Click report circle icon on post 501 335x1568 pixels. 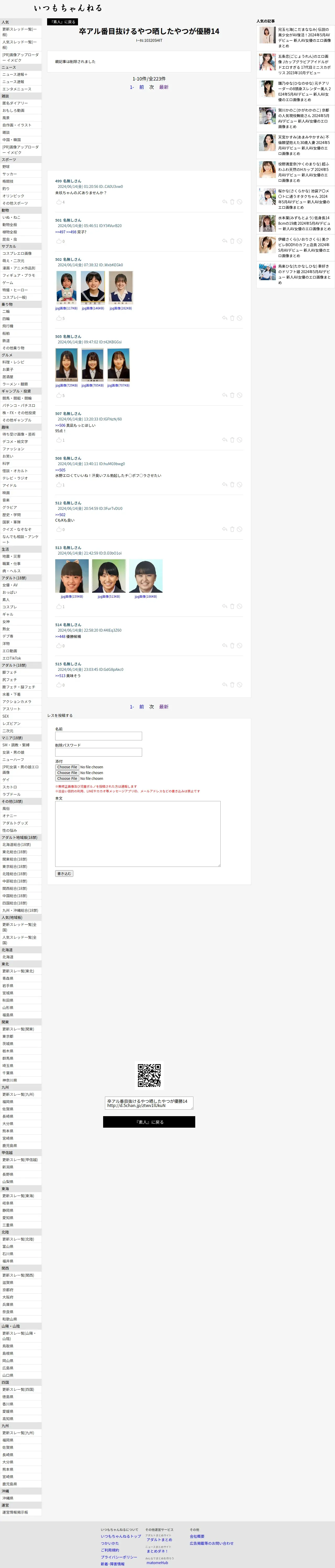coord(239,240)
